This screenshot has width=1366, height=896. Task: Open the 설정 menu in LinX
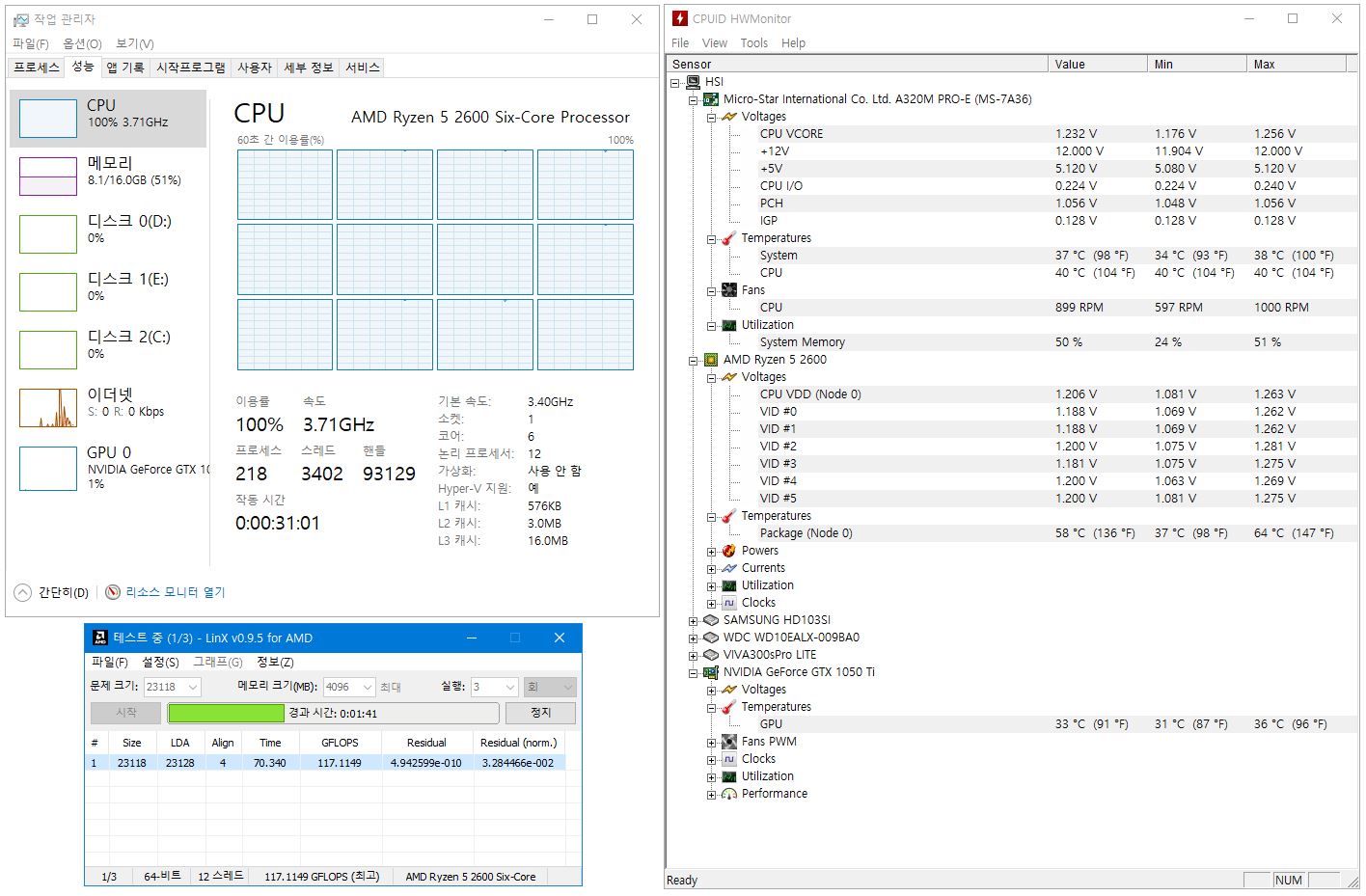click(160, 662)
